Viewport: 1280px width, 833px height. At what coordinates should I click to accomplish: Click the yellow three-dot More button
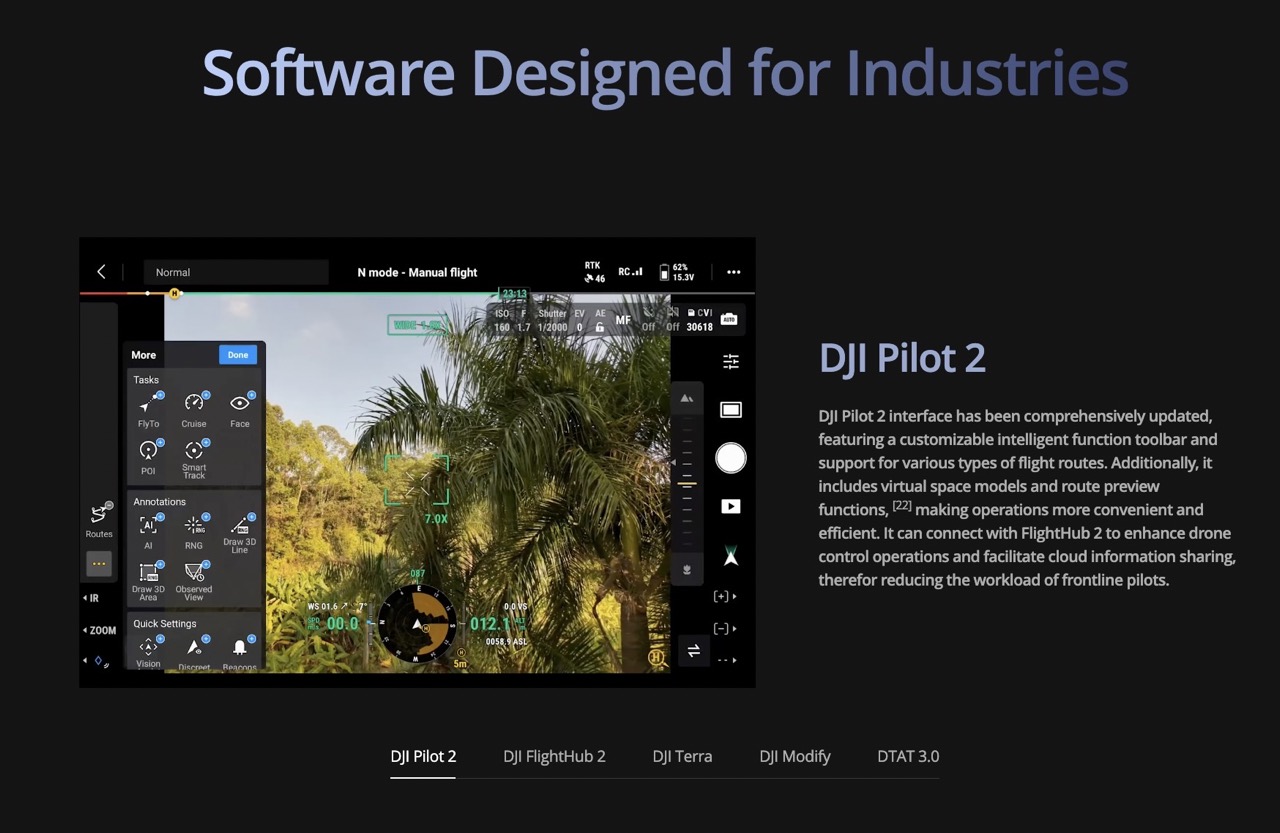click(99, 563)
